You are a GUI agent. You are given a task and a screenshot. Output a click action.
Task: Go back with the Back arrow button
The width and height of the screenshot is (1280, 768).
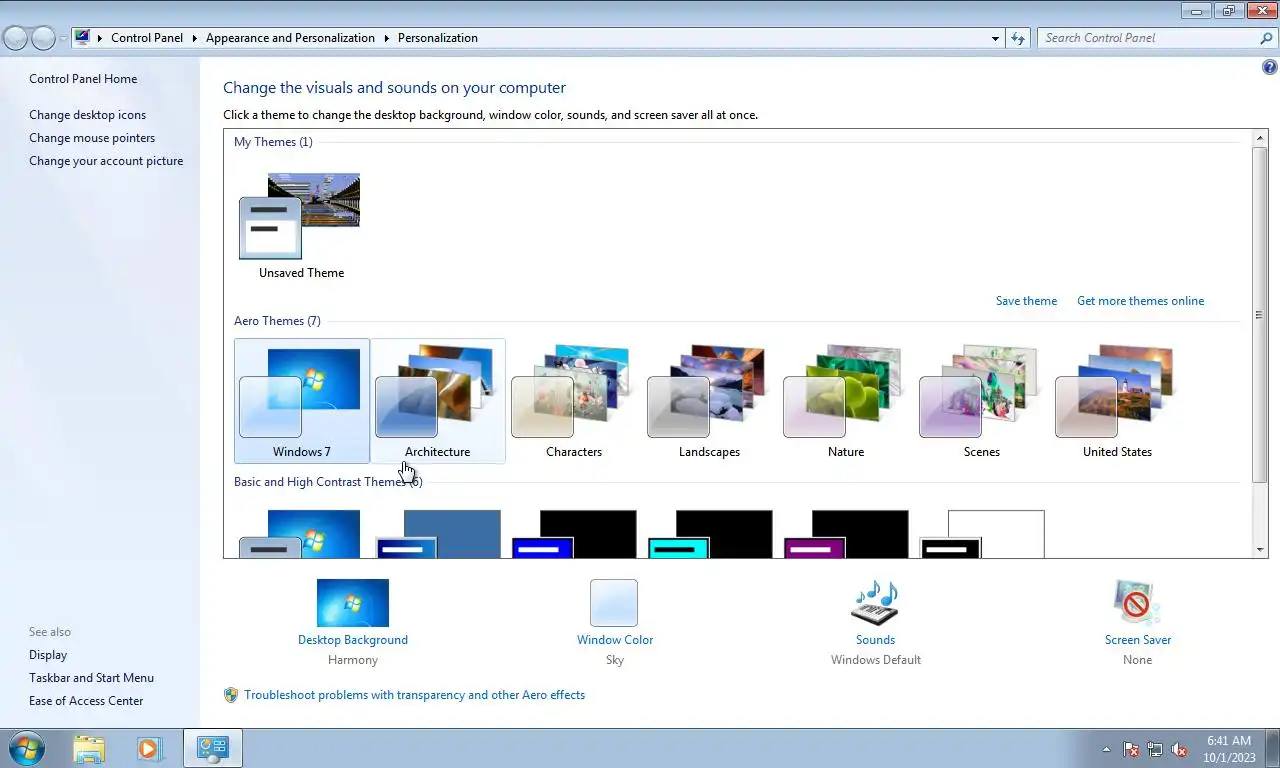16,38
